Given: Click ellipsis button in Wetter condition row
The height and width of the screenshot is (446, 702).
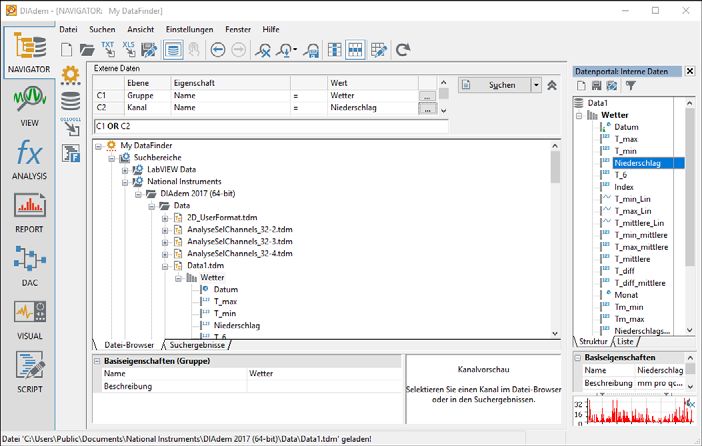Looking at the screenshot, I should (x=427, y=96).
